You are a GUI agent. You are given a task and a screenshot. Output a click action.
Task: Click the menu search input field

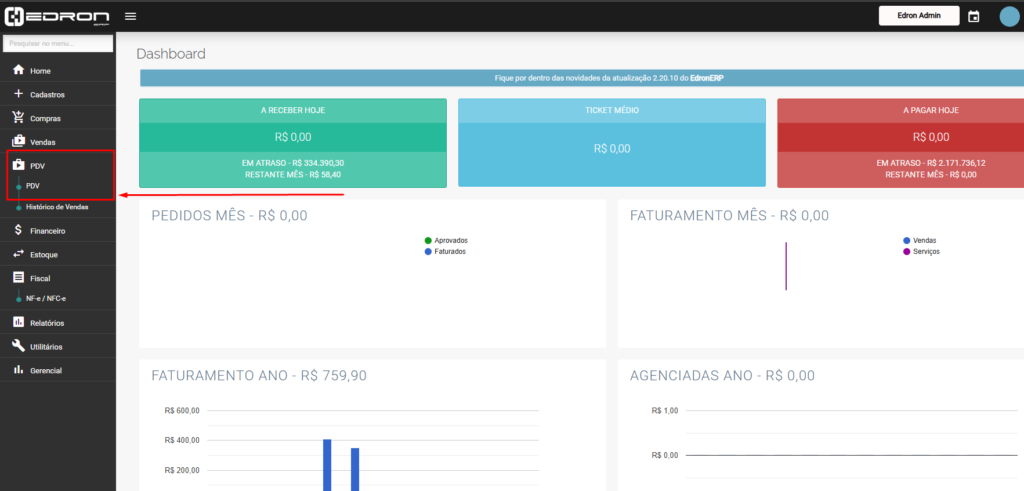click(x=57, y=44)
